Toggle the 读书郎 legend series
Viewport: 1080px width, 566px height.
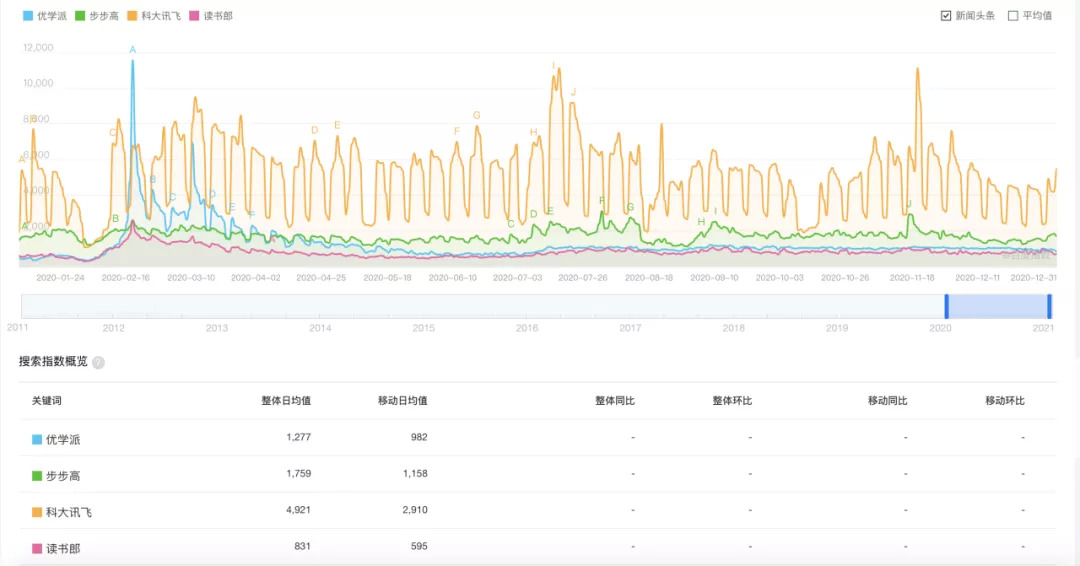tap(211, 16)
